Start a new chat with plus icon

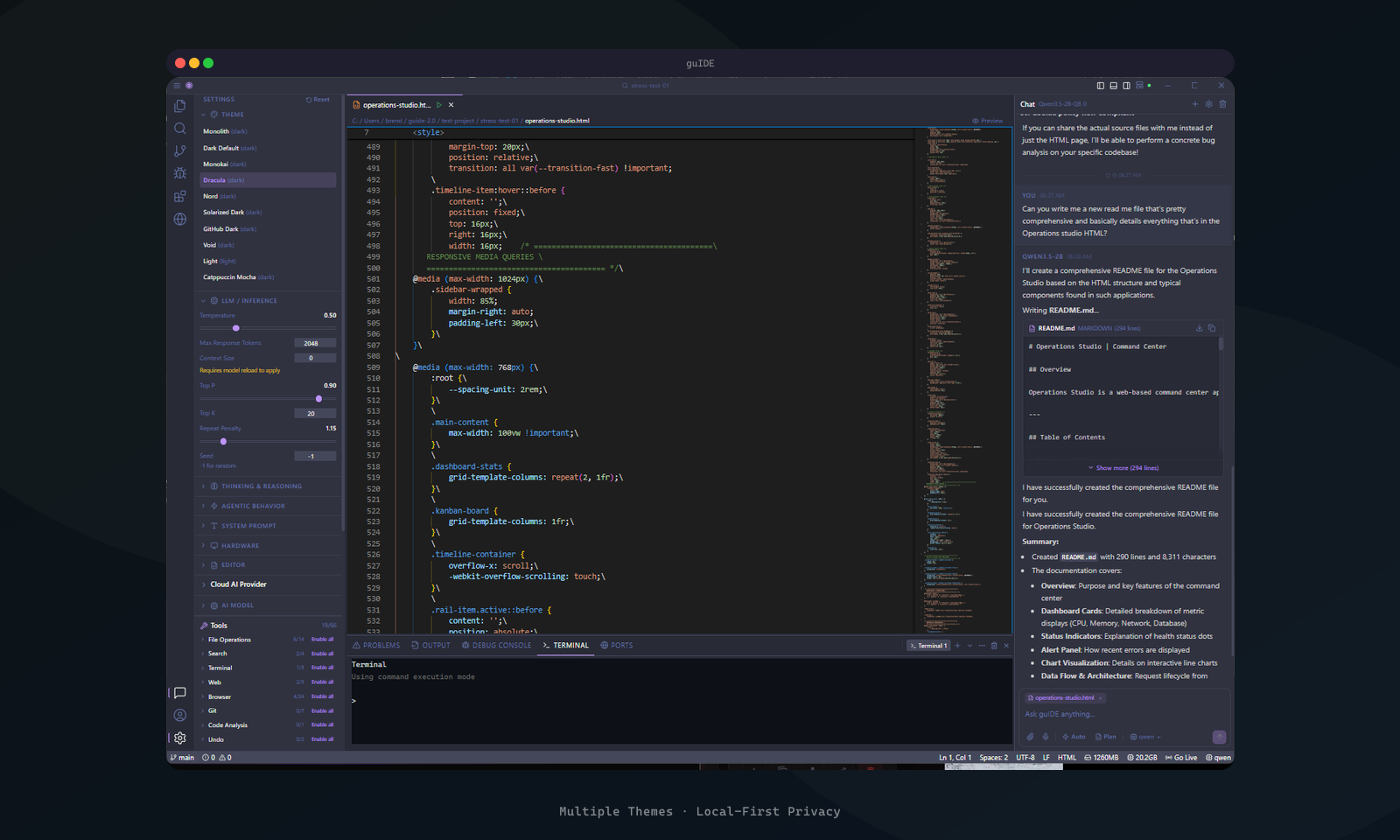(1195, 104)
